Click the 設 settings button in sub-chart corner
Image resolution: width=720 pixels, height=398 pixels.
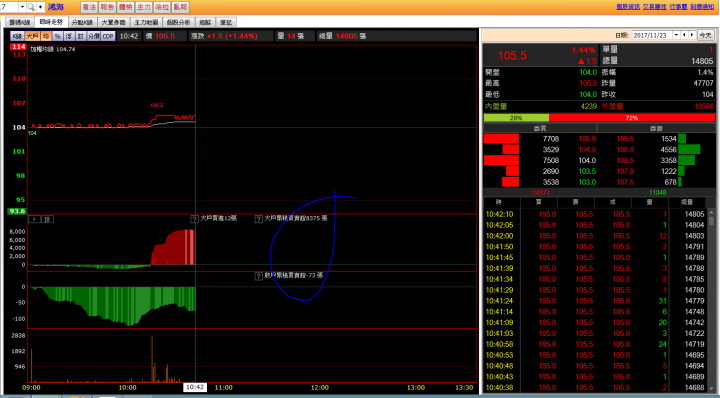coord(47,219)
